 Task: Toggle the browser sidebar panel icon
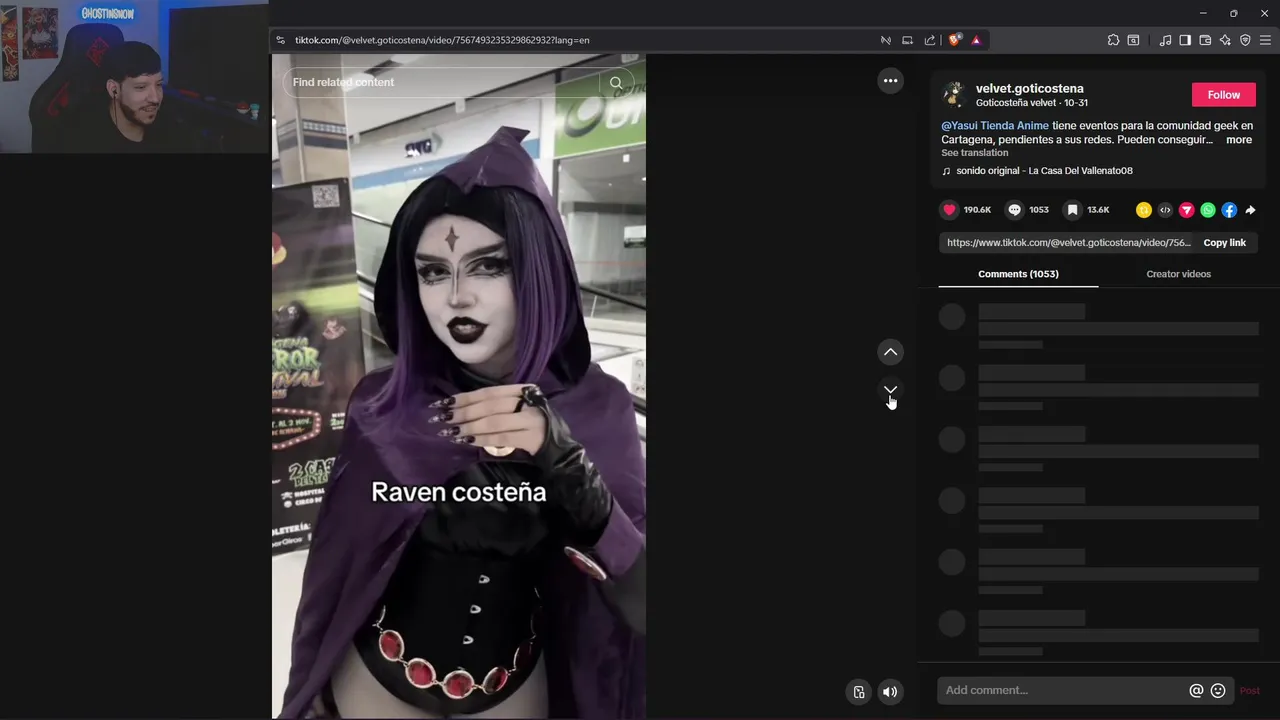(1185, 40)
